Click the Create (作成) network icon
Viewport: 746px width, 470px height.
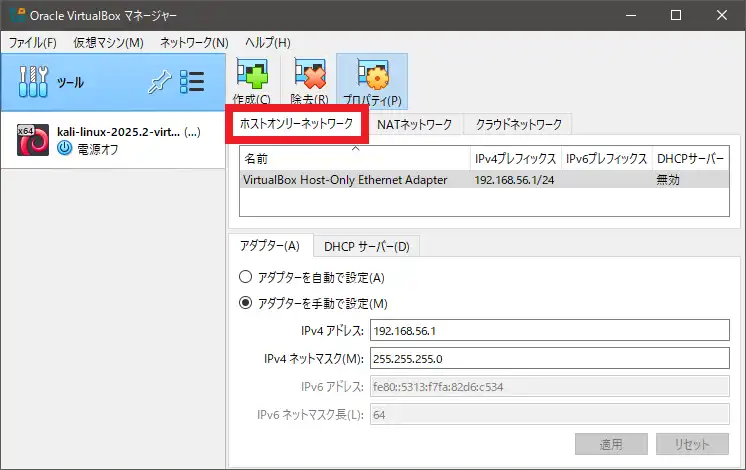252,74
